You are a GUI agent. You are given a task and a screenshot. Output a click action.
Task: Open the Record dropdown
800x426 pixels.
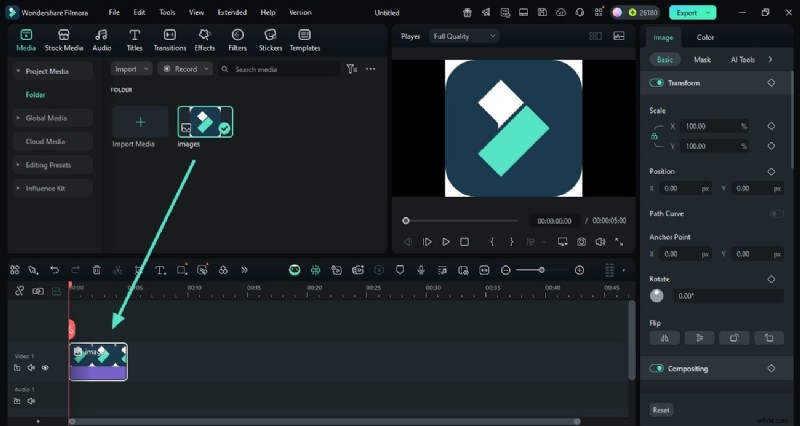click(x=185, y=69)
